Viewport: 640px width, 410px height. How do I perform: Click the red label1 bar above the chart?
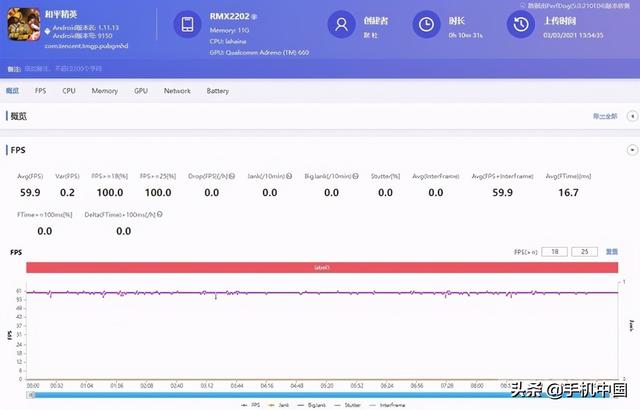pyautogui.click(x=322, y=268)
